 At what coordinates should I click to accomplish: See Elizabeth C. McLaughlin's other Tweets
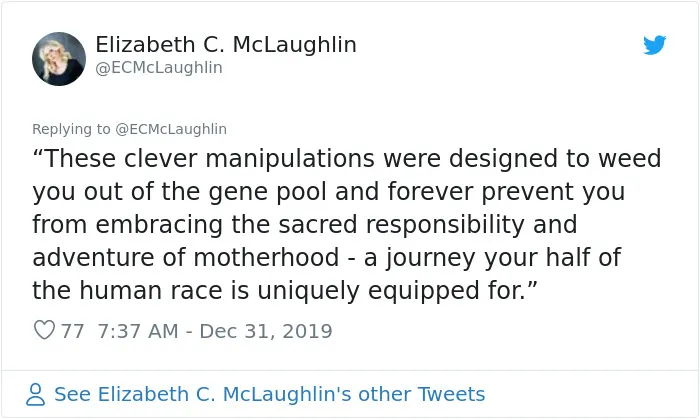(270, 394)
